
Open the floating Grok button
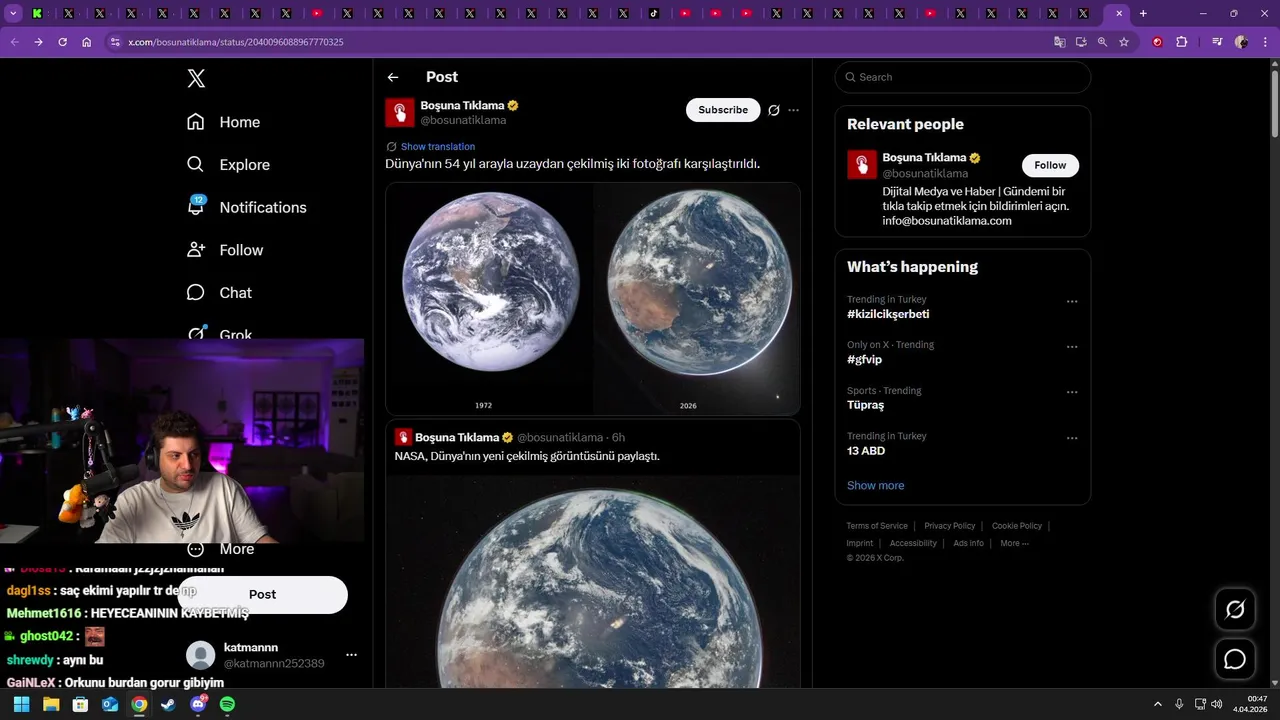pyautogui.click(x=1235, y=610)
